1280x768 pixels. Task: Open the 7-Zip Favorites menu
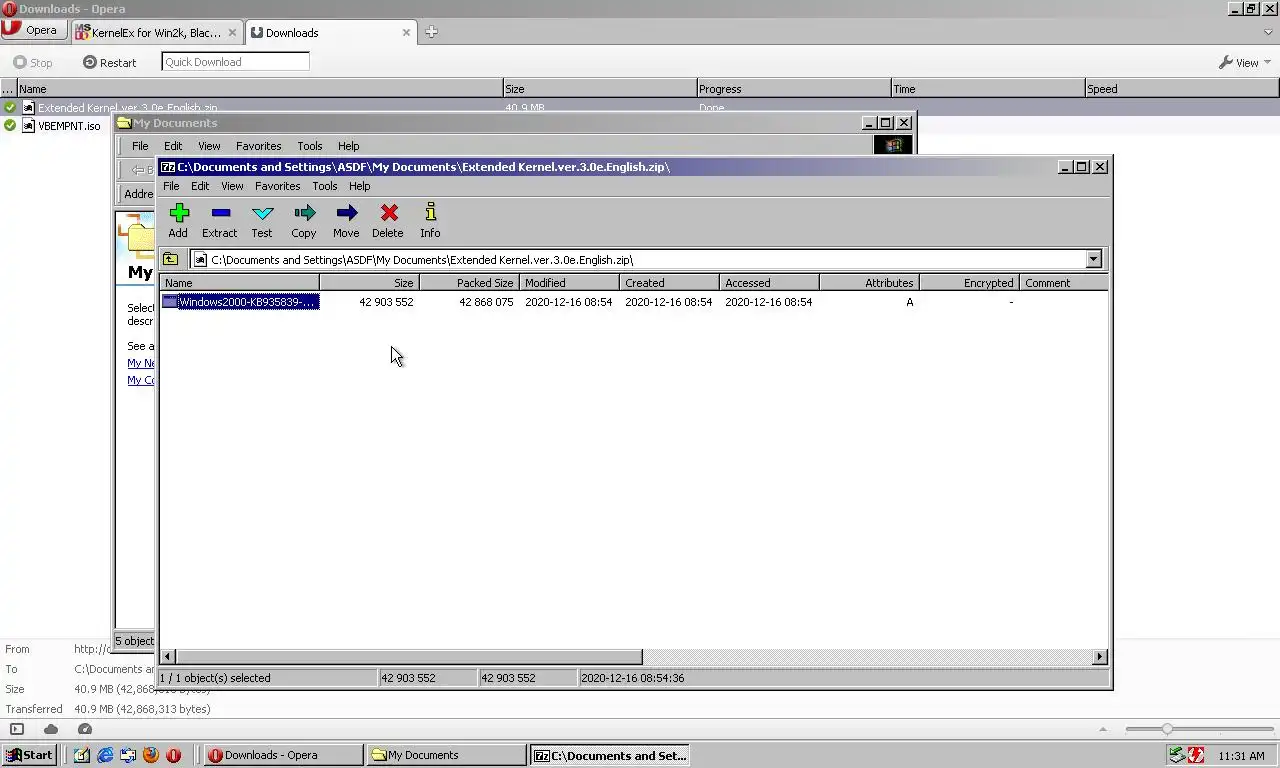pyautogui.click(x=278, y=186)
